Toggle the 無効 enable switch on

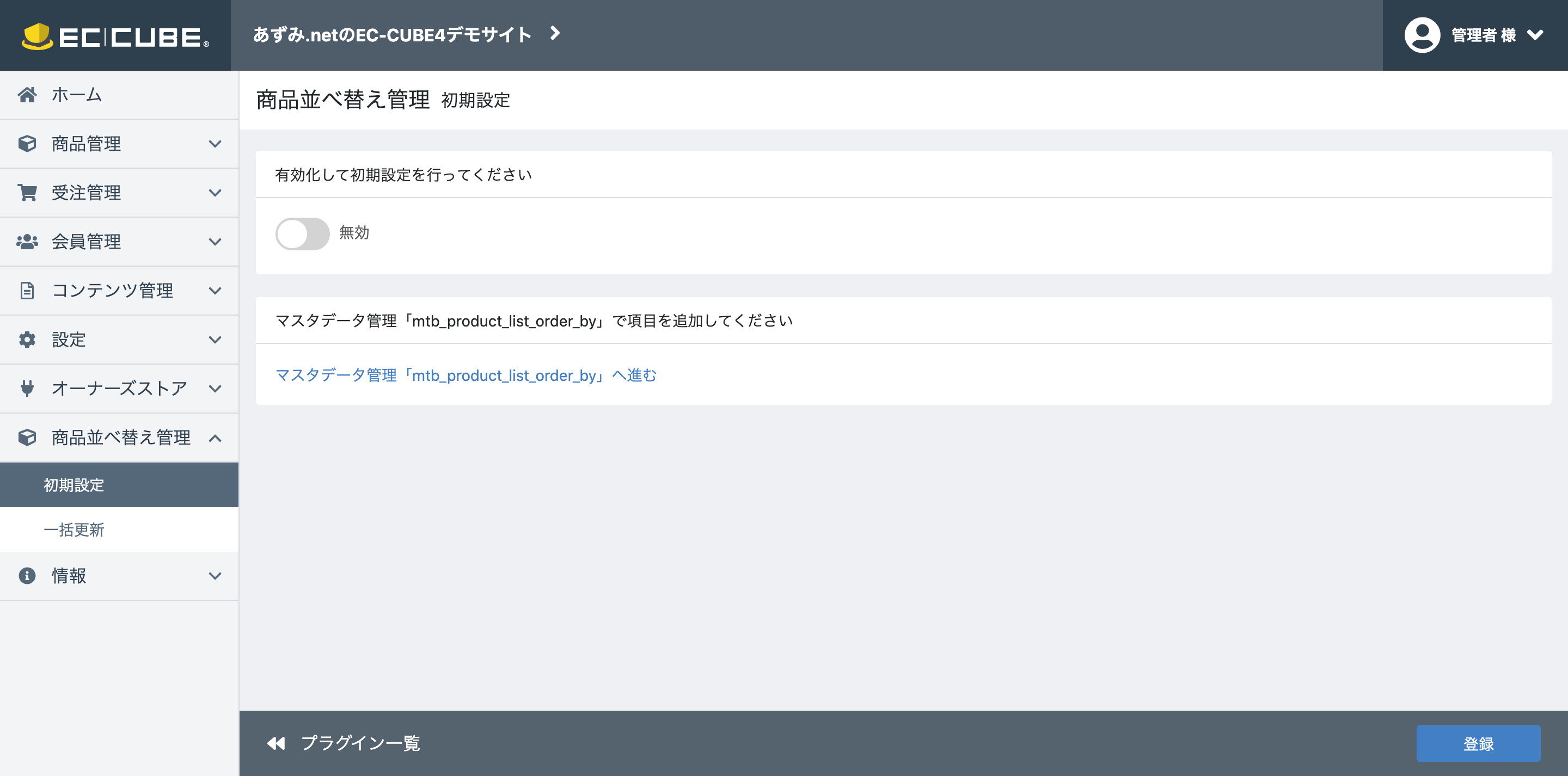[303, 233]
